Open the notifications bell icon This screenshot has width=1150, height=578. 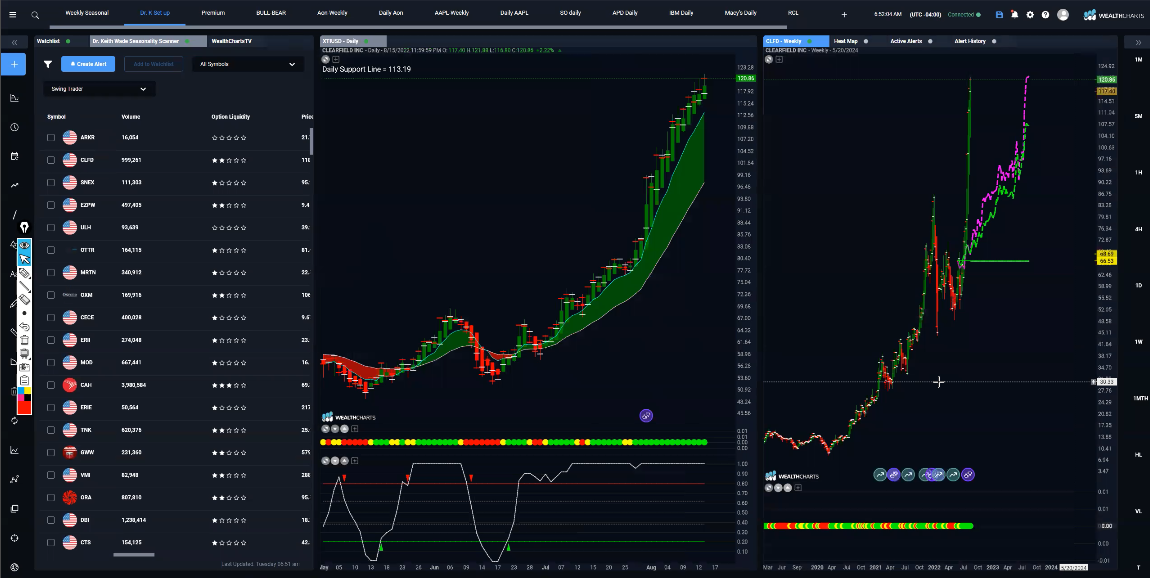click(x=1014, y=15)
